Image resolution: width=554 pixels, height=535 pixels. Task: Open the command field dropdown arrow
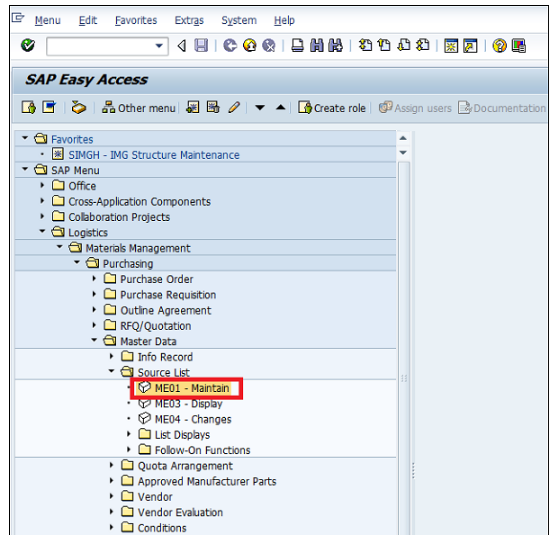[x=159, y=46]
